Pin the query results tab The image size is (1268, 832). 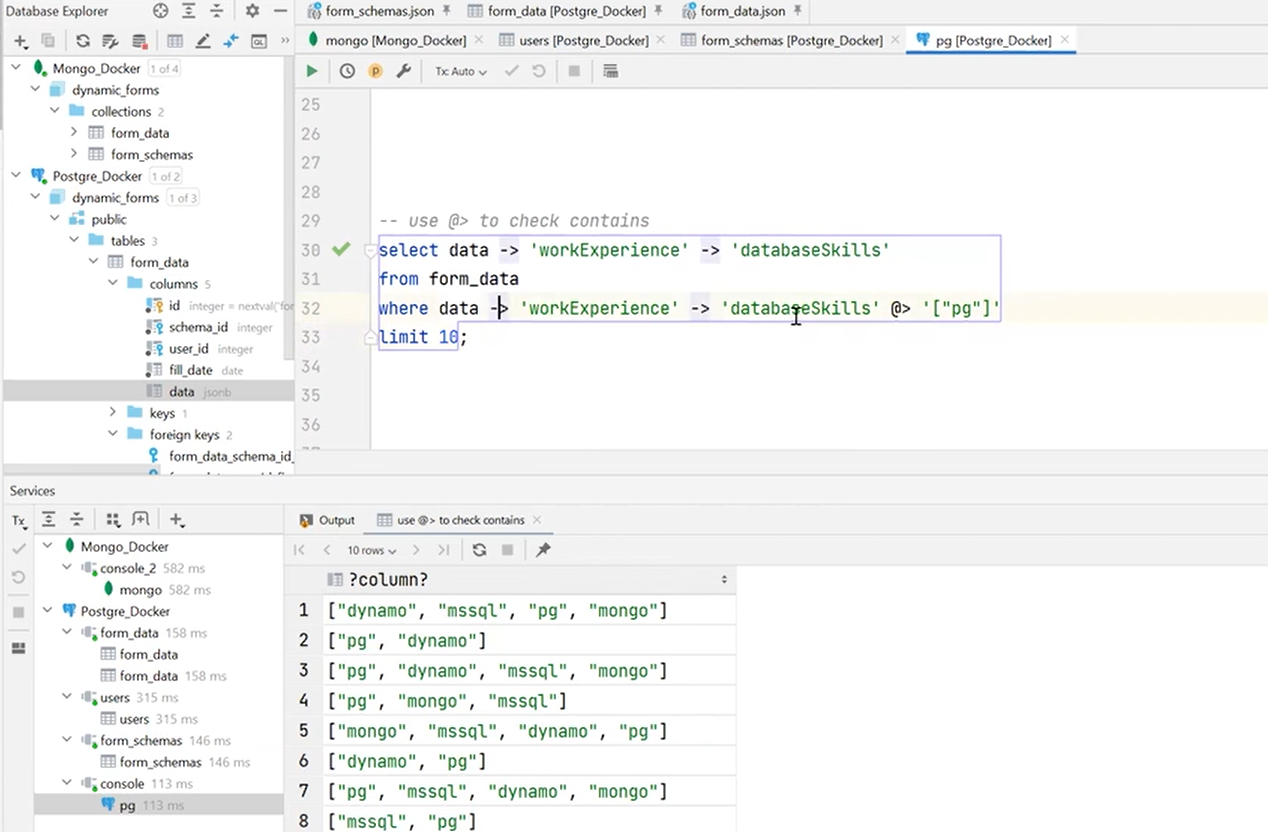click(543, 549)
